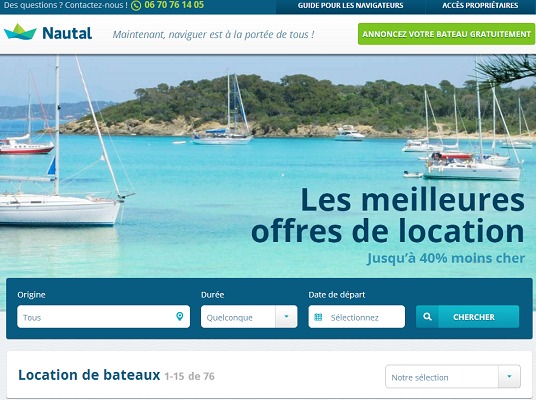Image resolution: width=536 pixels, height=400 pixels.
Task: Click the Nautal paper boat logo
Action: tap(20, 32)
